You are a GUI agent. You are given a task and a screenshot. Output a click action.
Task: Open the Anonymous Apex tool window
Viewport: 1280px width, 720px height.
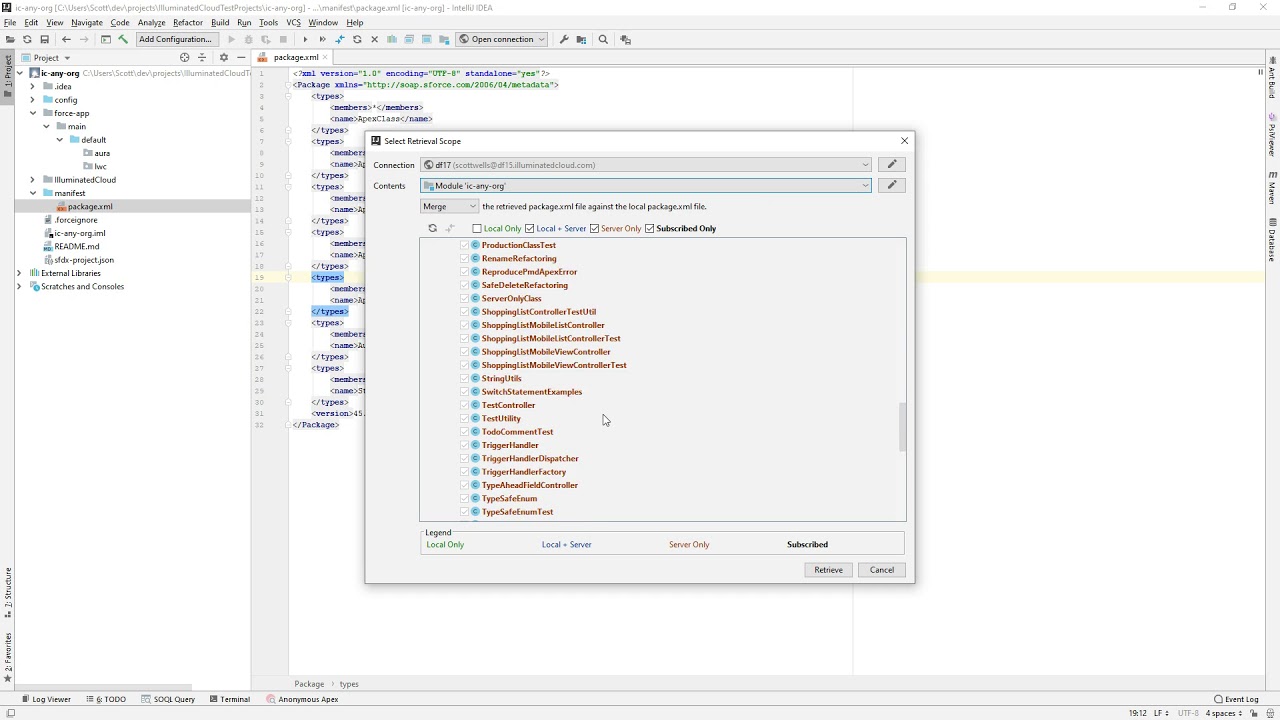tap(302, 699)
